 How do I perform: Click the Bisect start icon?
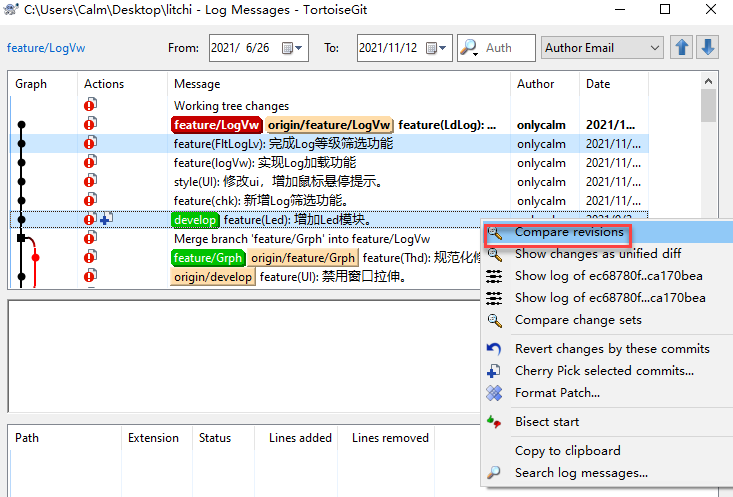[494, 422]
